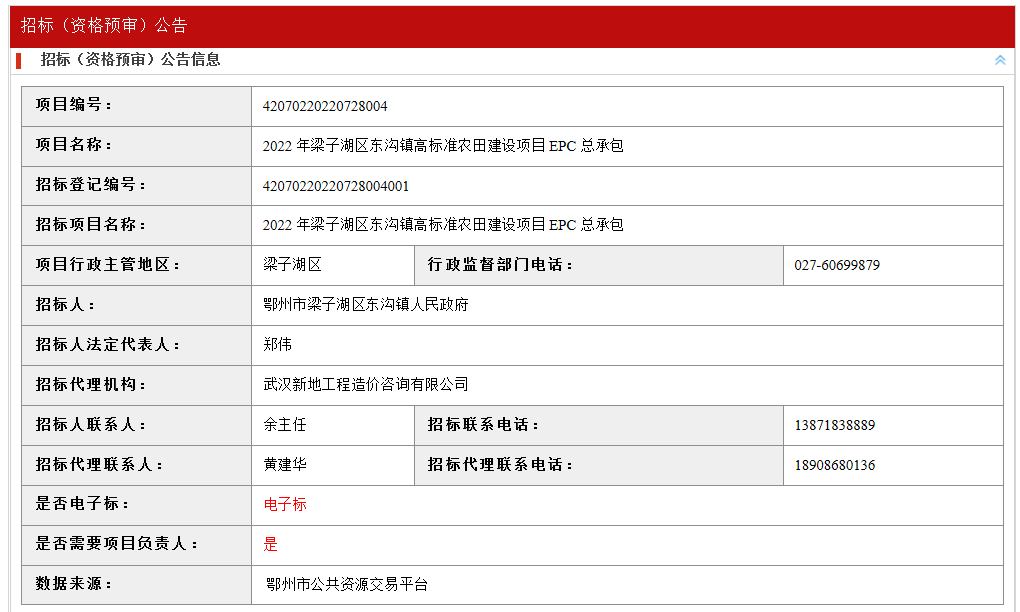
Task: Click the 项目编号 label cell
Action: click(75, 106)
